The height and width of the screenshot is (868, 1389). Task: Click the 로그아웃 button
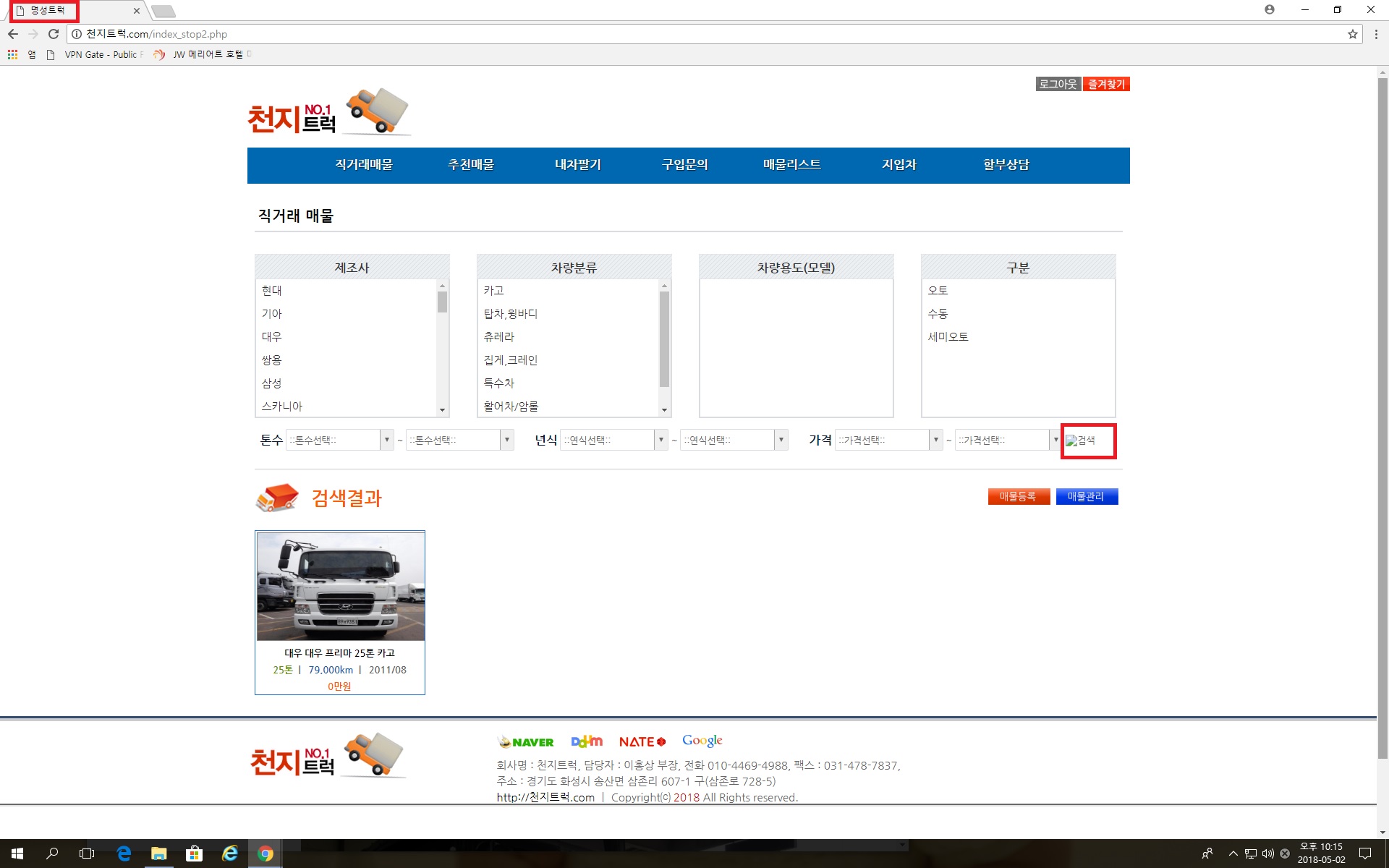click(x=1058, y=84)
